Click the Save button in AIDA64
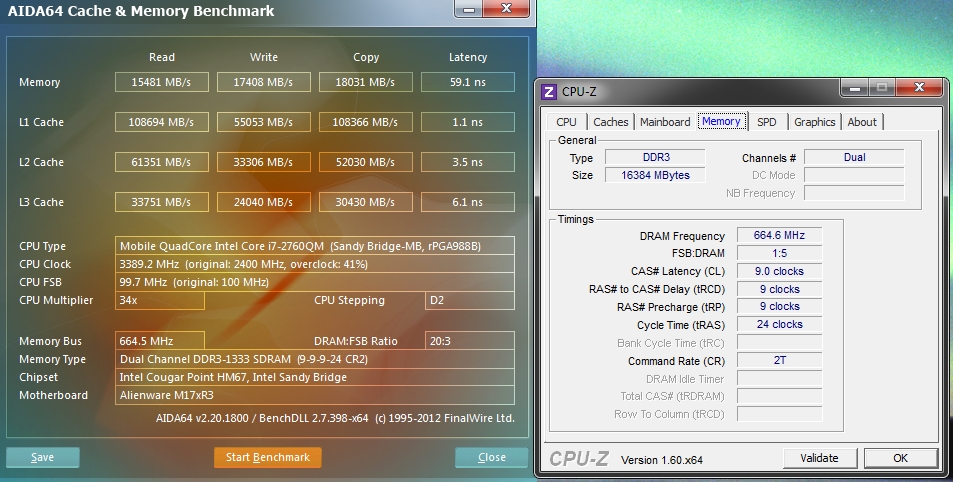The image size is (953, 482). click(x=43, y=457)
